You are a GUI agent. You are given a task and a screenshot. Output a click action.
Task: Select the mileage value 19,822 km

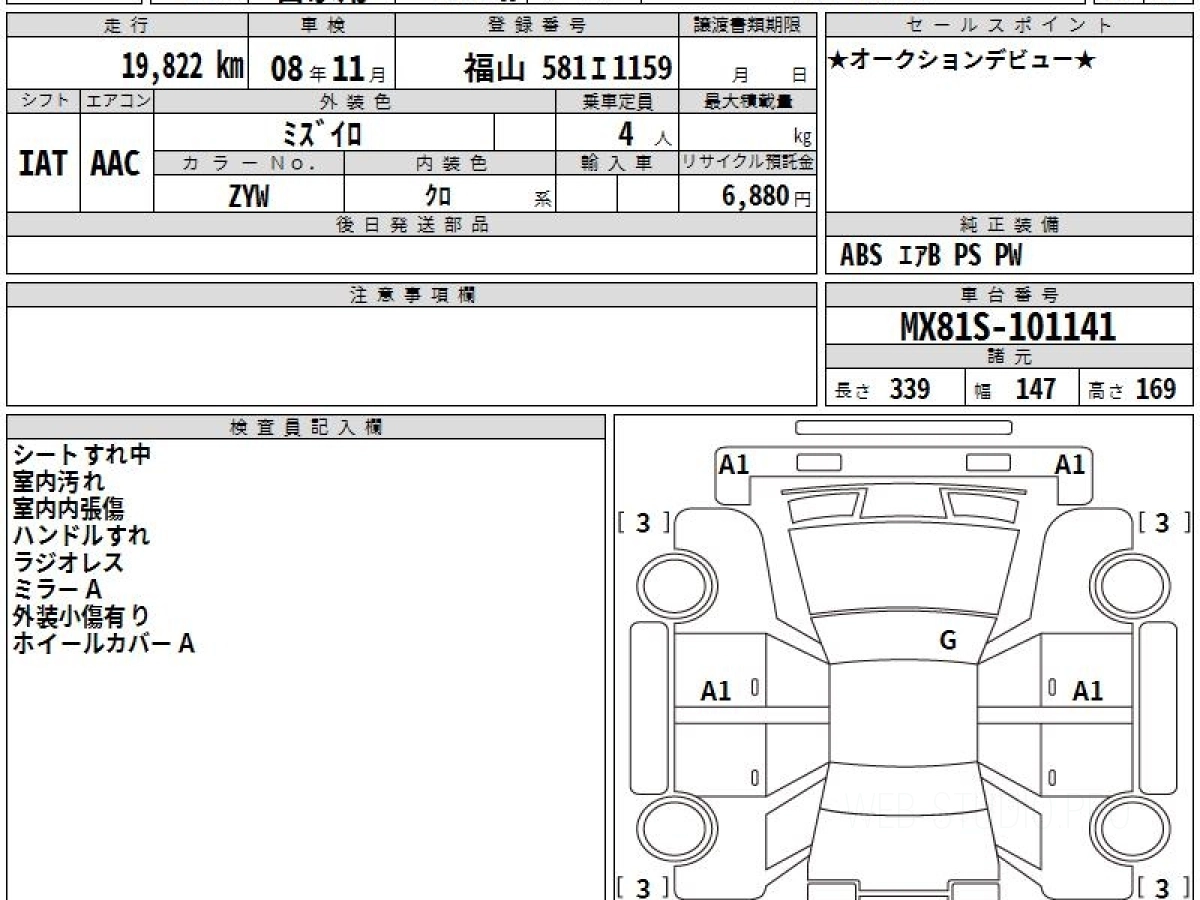coord(182,67)
